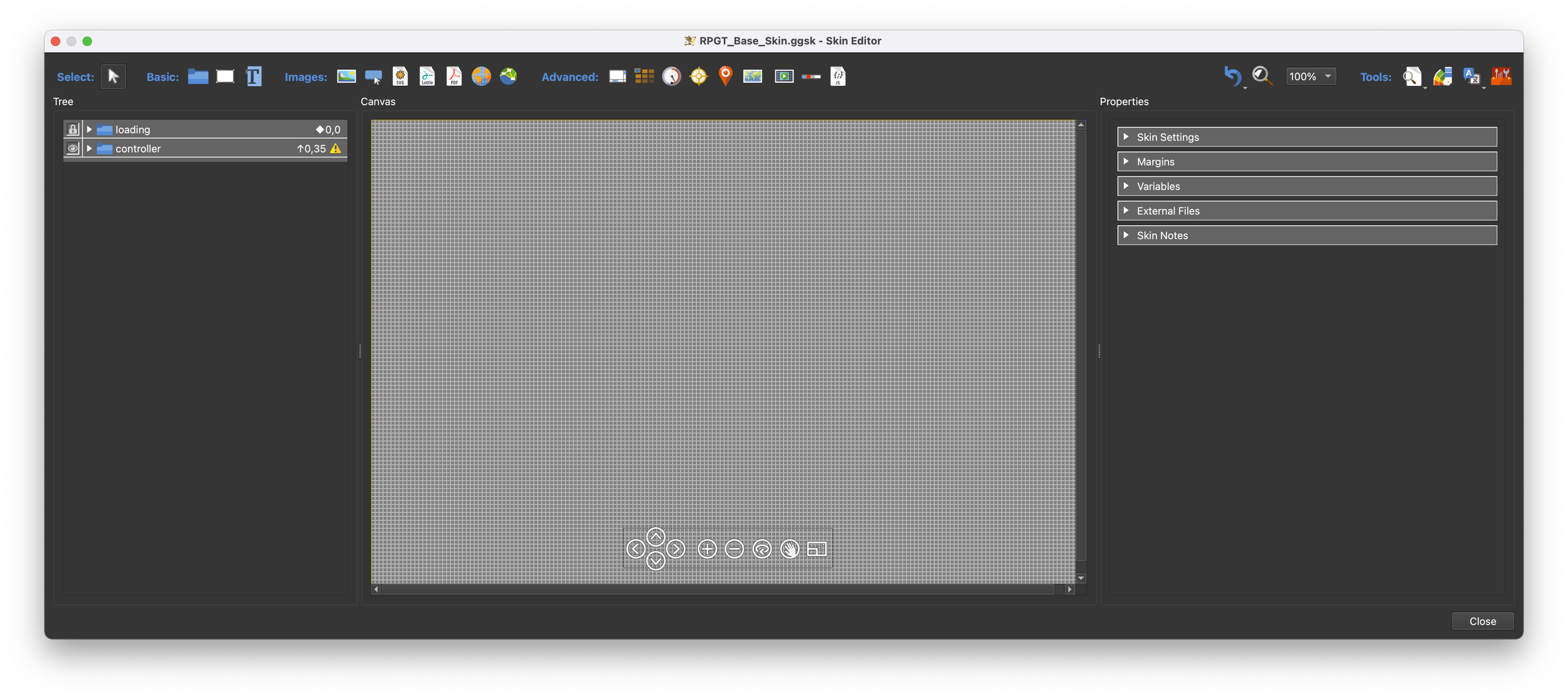
Task: Select the pointer selection tool
Action: click(x=113, y=77)
